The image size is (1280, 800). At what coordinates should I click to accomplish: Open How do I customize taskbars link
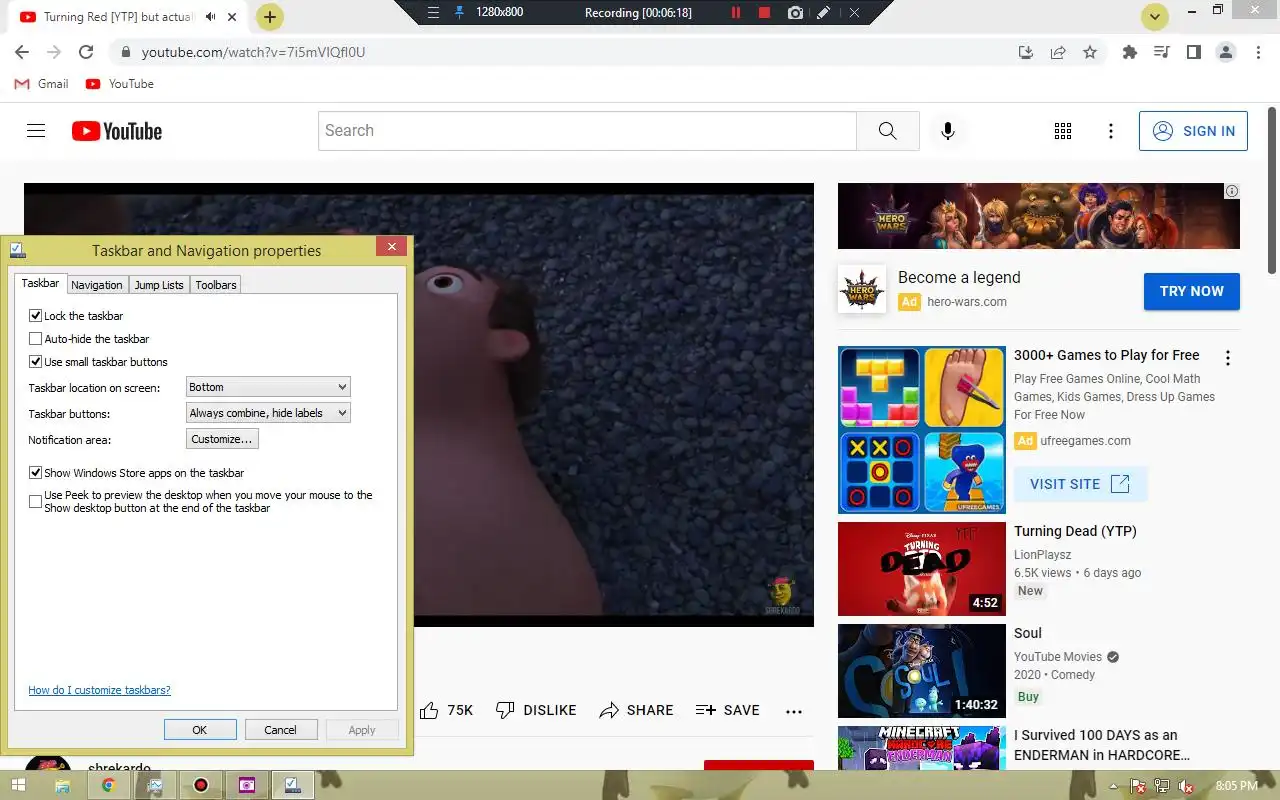point(99,690)
